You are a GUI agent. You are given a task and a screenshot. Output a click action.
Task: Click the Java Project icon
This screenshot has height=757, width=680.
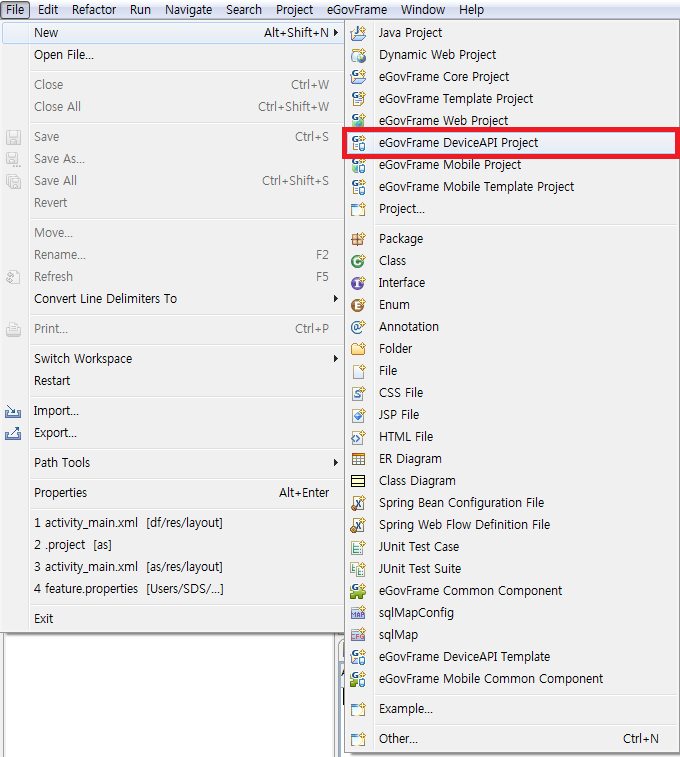point(359,33)
